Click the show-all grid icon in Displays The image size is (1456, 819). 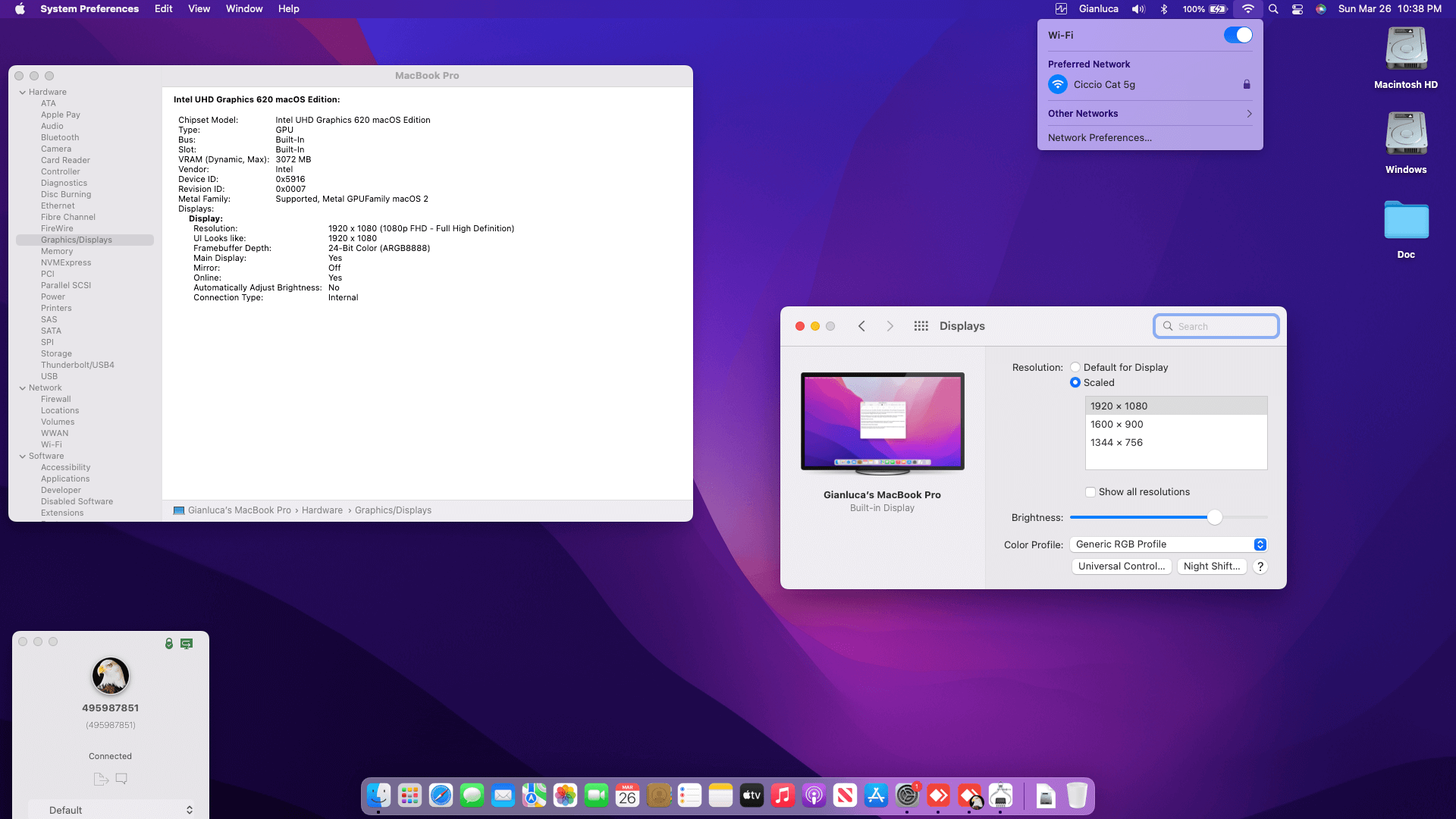point(921,326)
